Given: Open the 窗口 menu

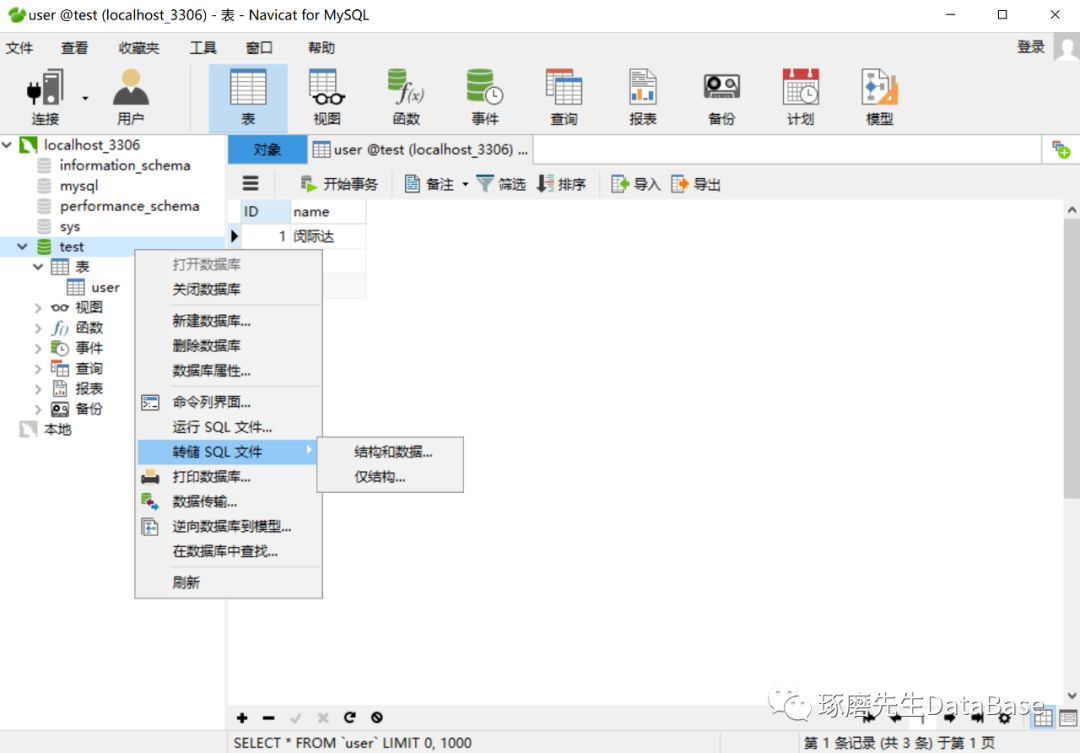Looking at the screenshot, I should click(x=259, y=48).
